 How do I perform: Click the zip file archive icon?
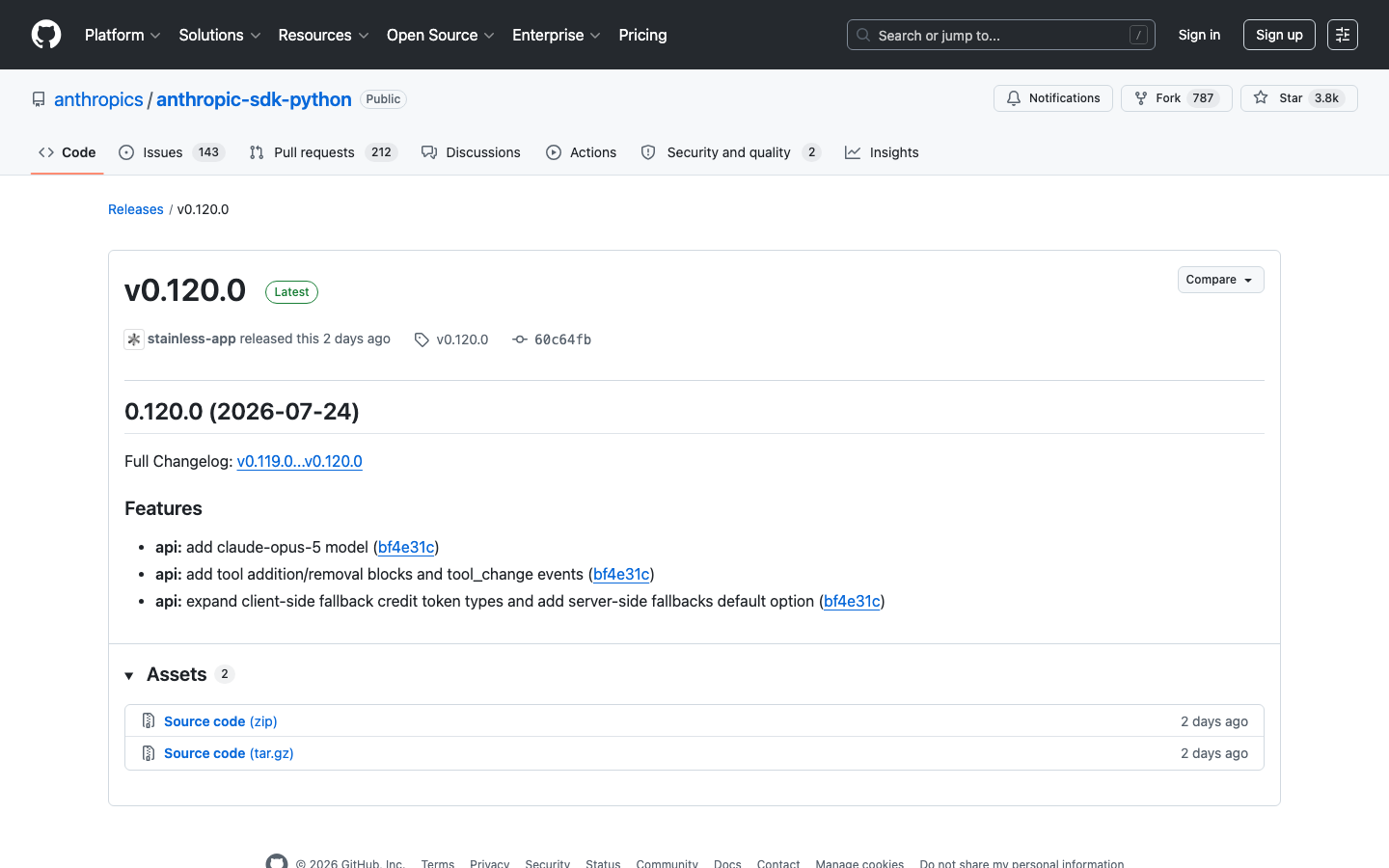[x=149, y=720]
